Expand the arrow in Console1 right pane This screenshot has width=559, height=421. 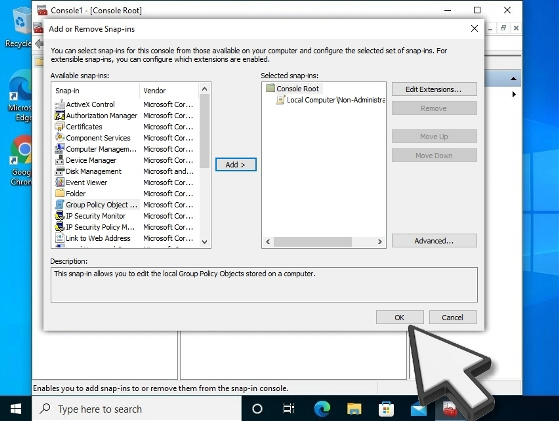(x=514, y=94)
